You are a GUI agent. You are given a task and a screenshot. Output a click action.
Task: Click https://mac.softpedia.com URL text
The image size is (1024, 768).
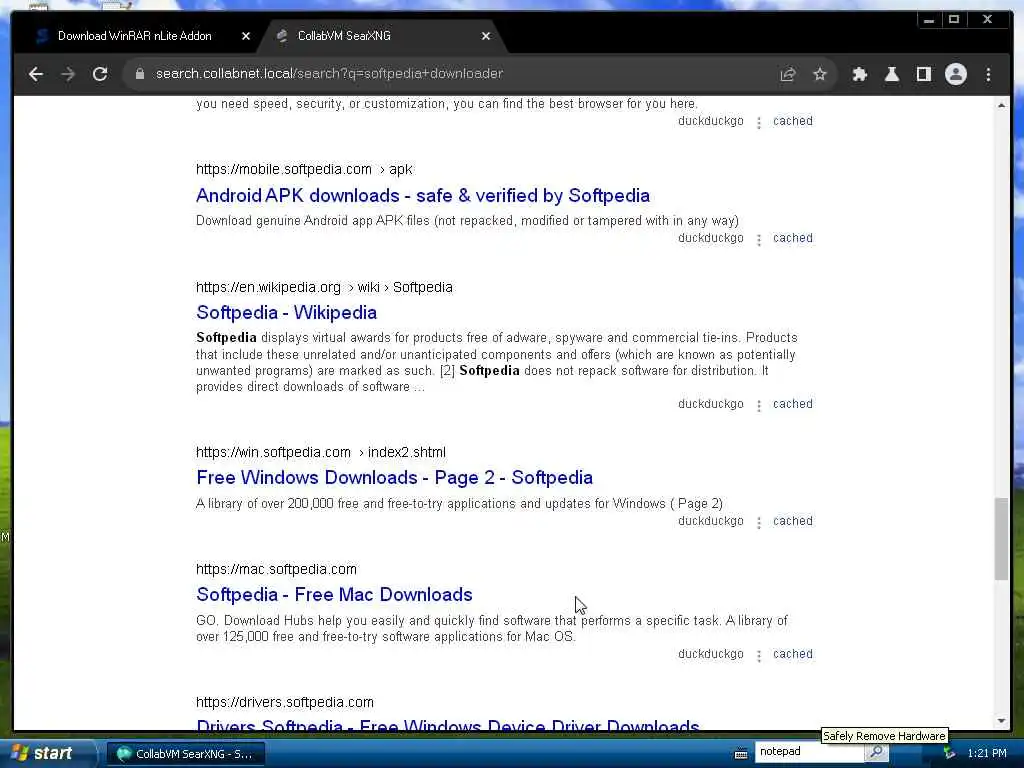(276, 569)
